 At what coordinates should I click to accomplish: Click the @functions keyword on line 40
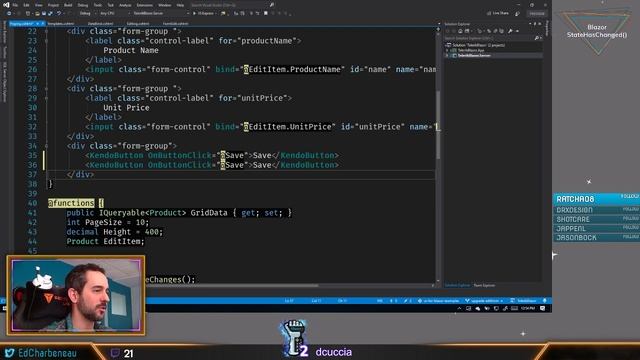pos(71,203)
